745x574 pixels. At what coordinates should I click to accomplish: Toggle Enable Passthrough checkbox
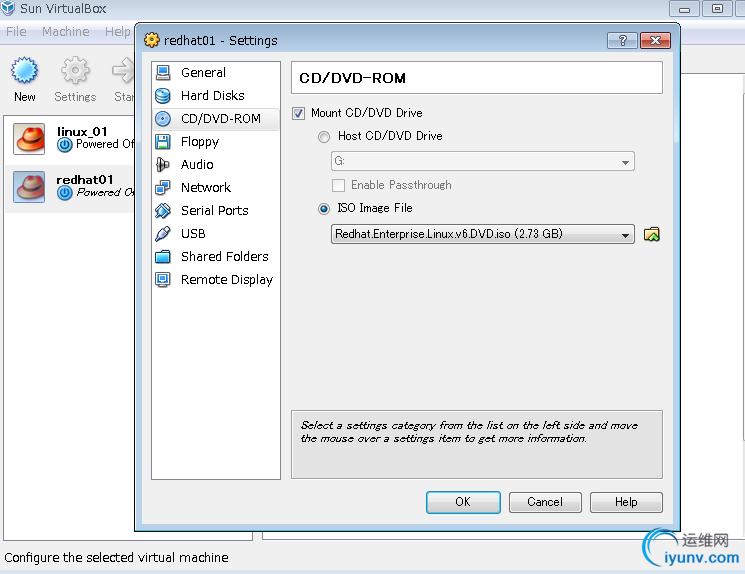pyautogui.click(x=338, y=185)
